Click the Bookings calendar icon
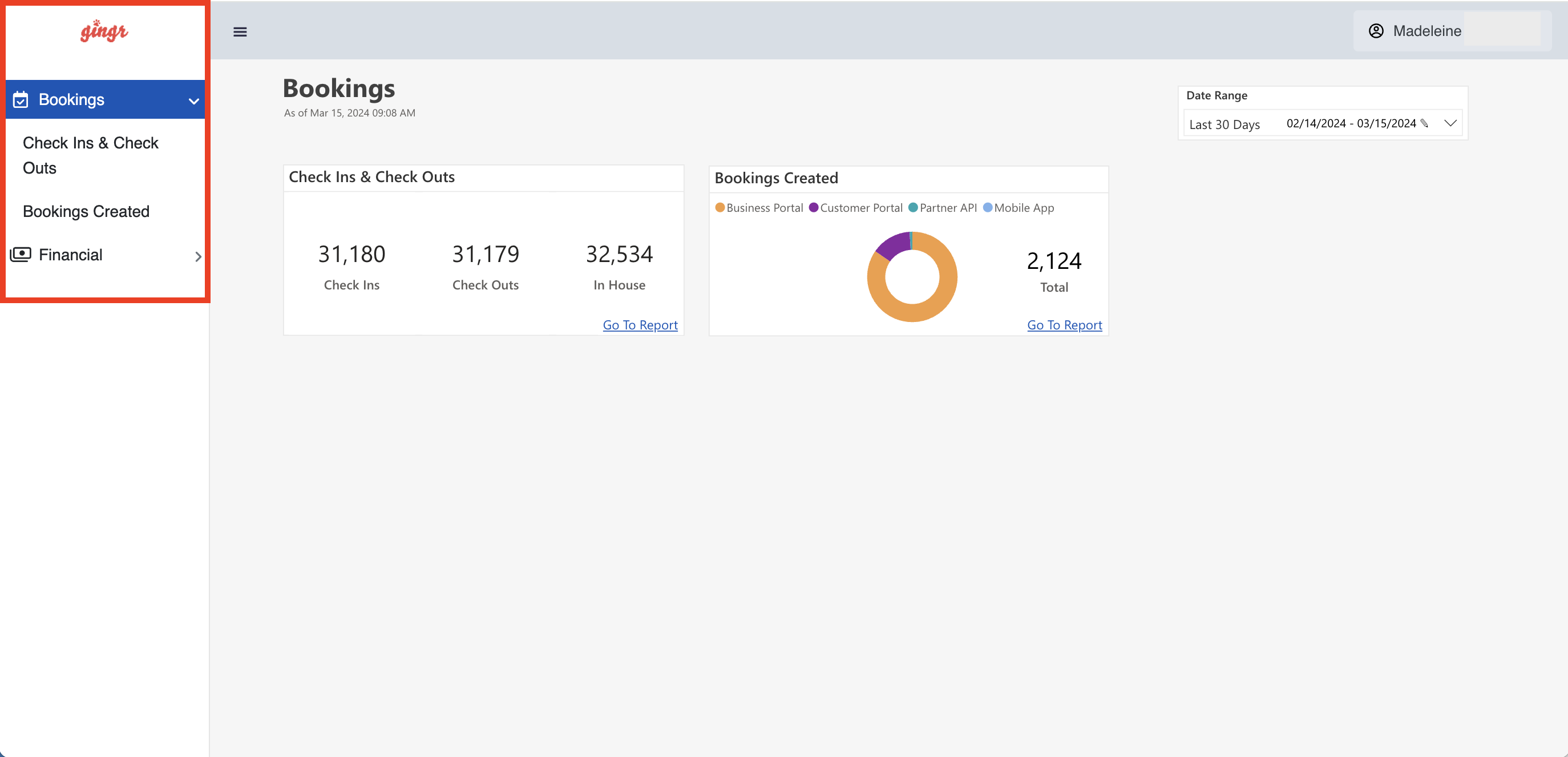This screenshot has height=757, width=1568. coord(21,99)
